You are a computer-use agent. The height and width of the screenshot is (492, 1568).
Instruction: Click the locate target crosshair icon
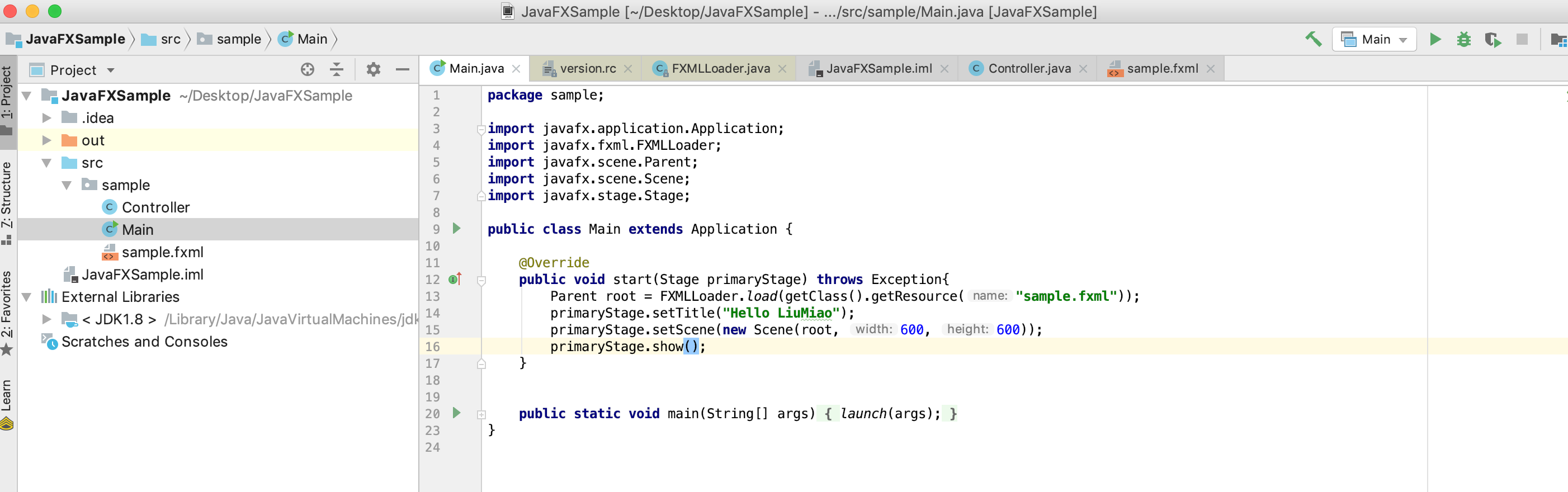pyautogui.click(x=308, y=70)
